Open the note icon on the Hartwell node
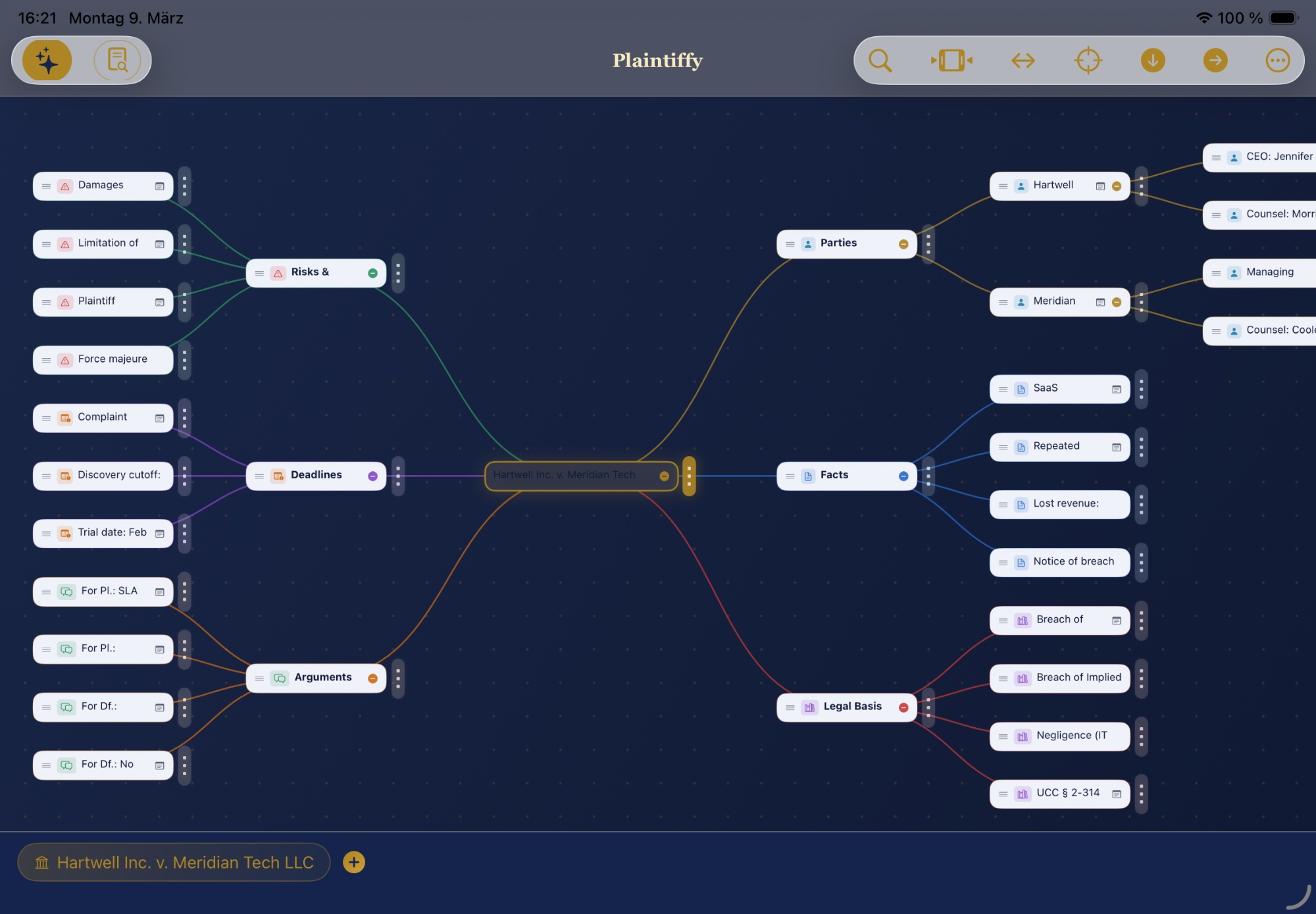Image resolution: width=1316 pixels, height=914 pixels. [1101, 186]
